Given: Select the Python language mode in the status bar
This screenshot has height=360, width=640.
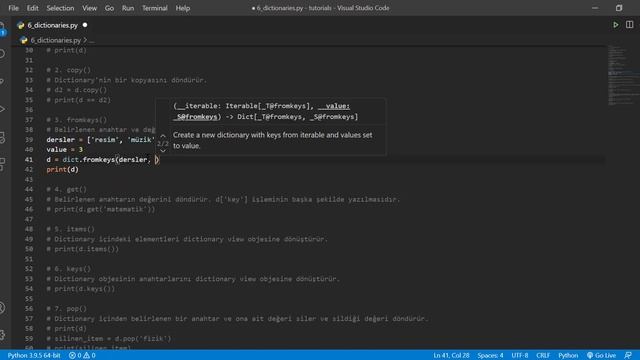Looking at the screenshot, I should point(568,356).
